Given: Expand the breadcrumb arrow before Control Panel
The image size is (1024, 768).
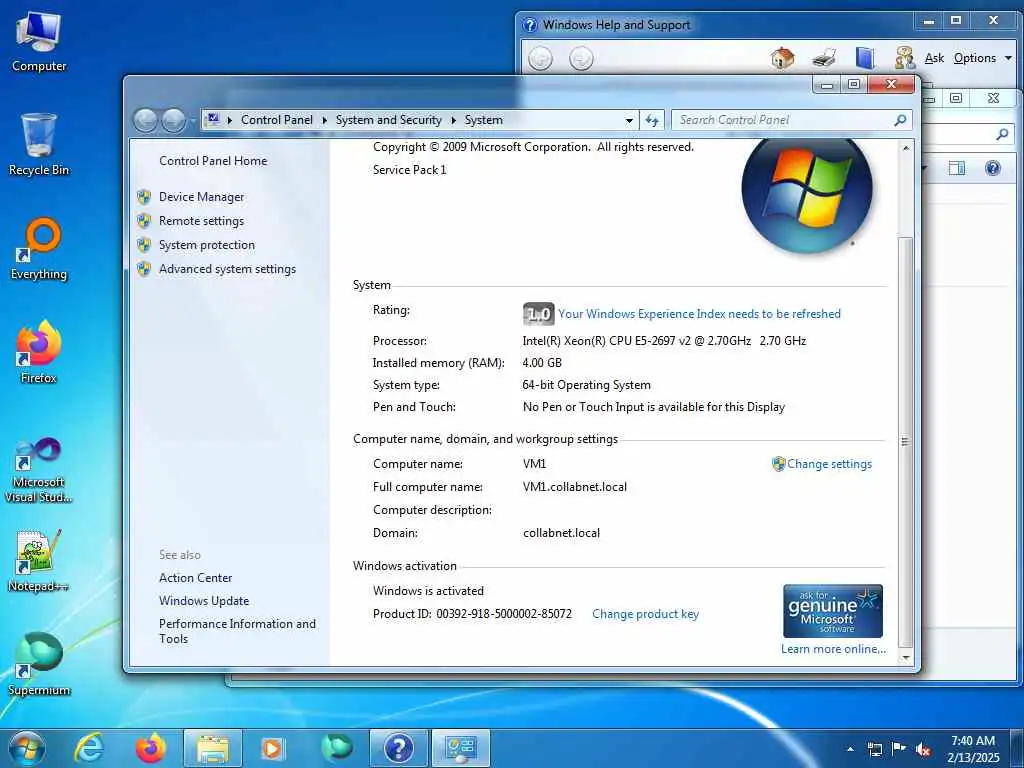Looking at the screenshot, I should (x=229, y=120).
